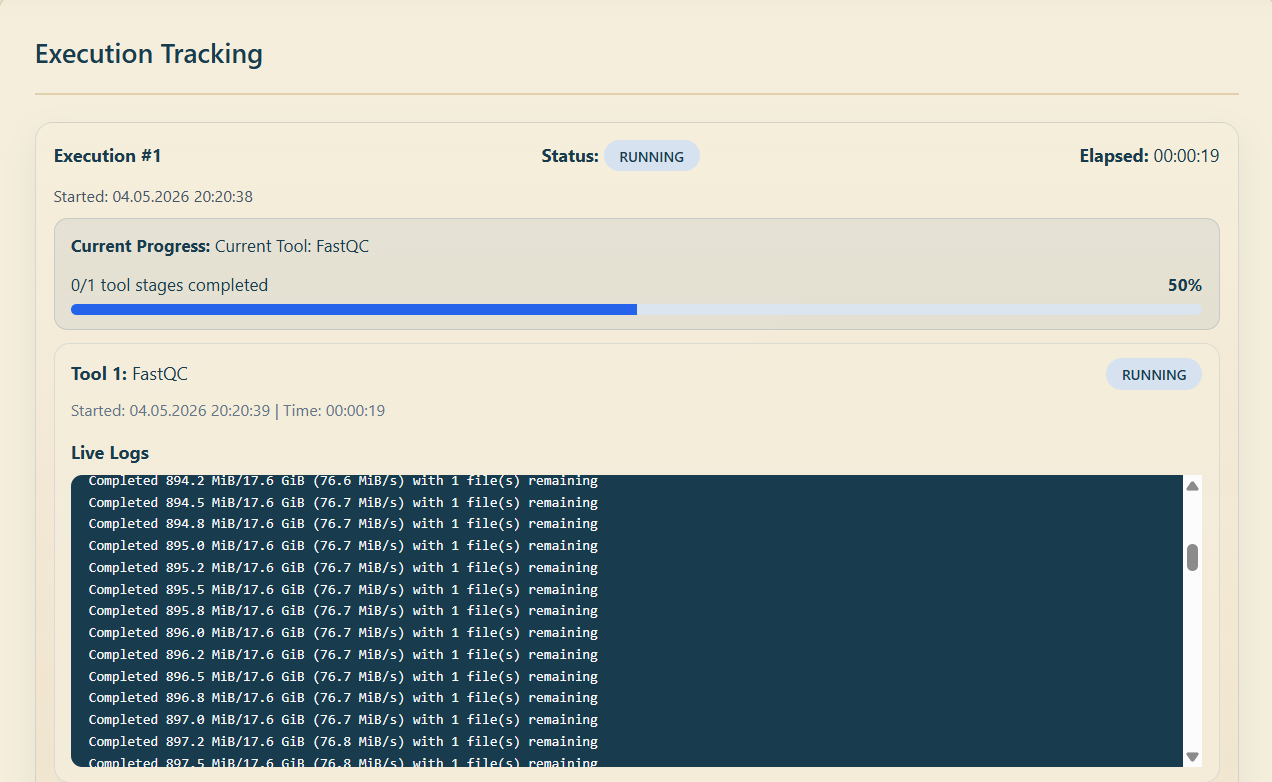The width and height of the screenshot is (1272, 782).
Task: Click the 0/1 tool stages completed label
Action: coord(170,285)
